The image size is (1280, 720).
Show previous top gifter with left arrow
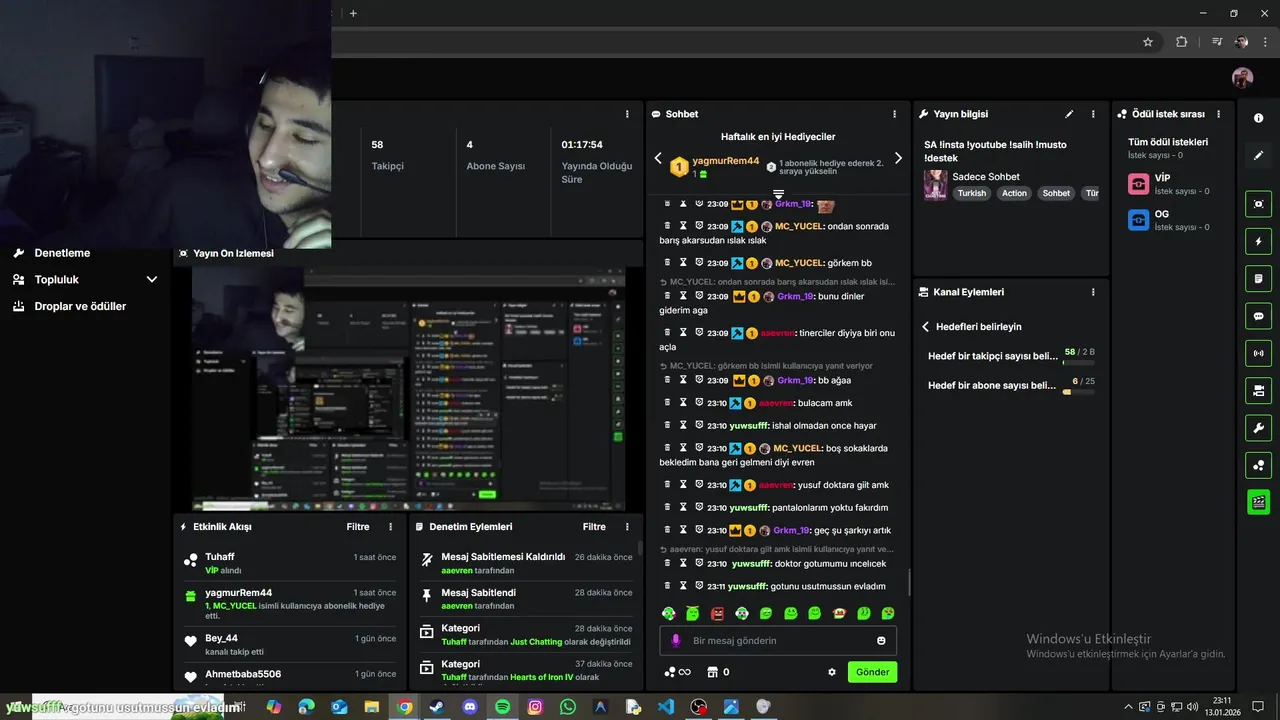point(658,158)
